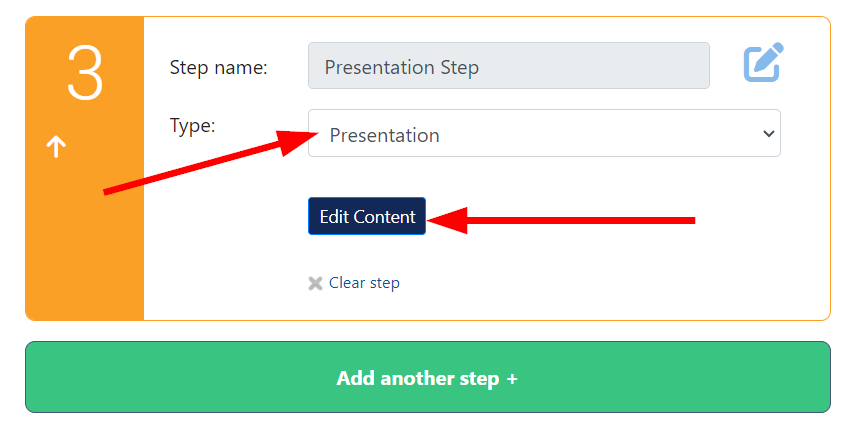The image size is (855, 437).
Task: Click the plus sign on Add another step
Action: 511,379
